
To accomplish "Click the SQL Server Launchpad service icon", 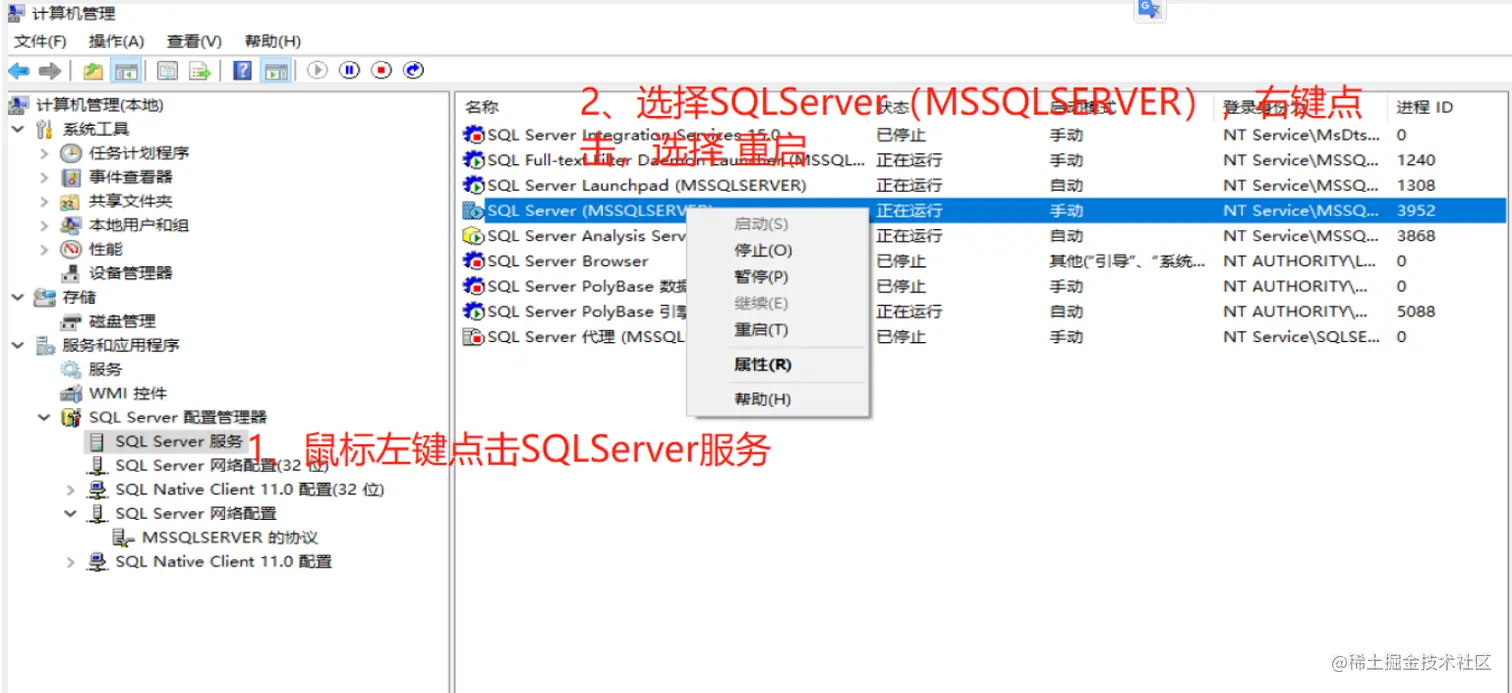I will [x=474, y=185].
